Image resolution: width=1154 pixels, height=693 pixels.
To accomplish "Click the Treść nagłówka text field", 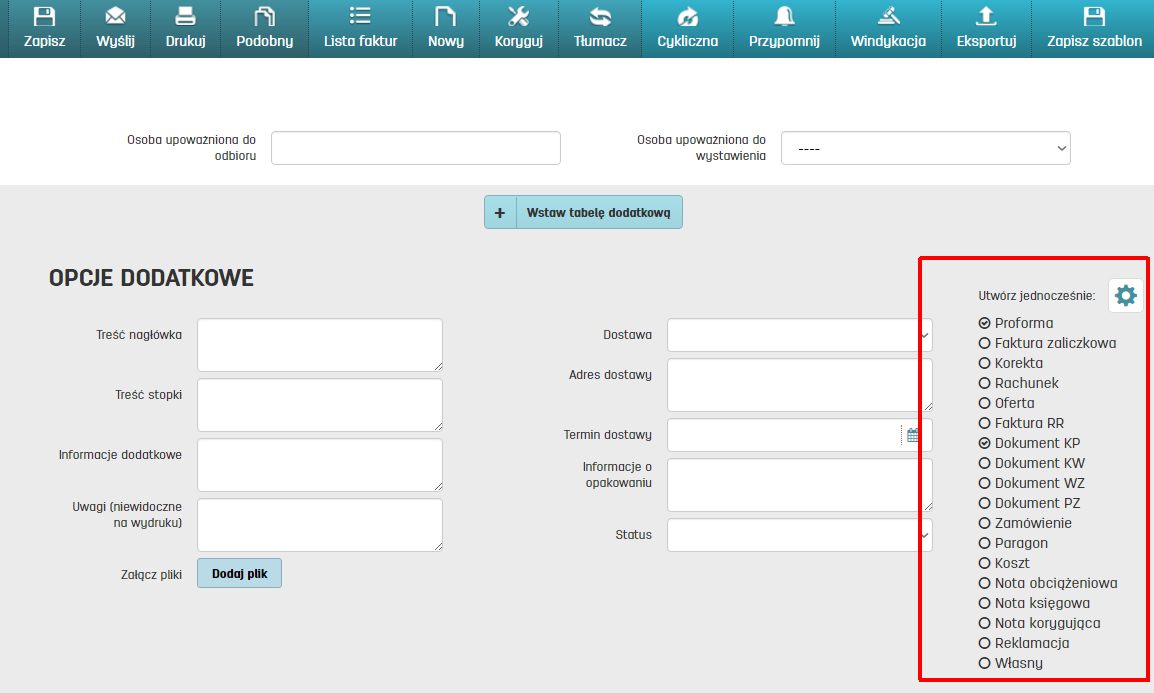I will click(319, 345).
